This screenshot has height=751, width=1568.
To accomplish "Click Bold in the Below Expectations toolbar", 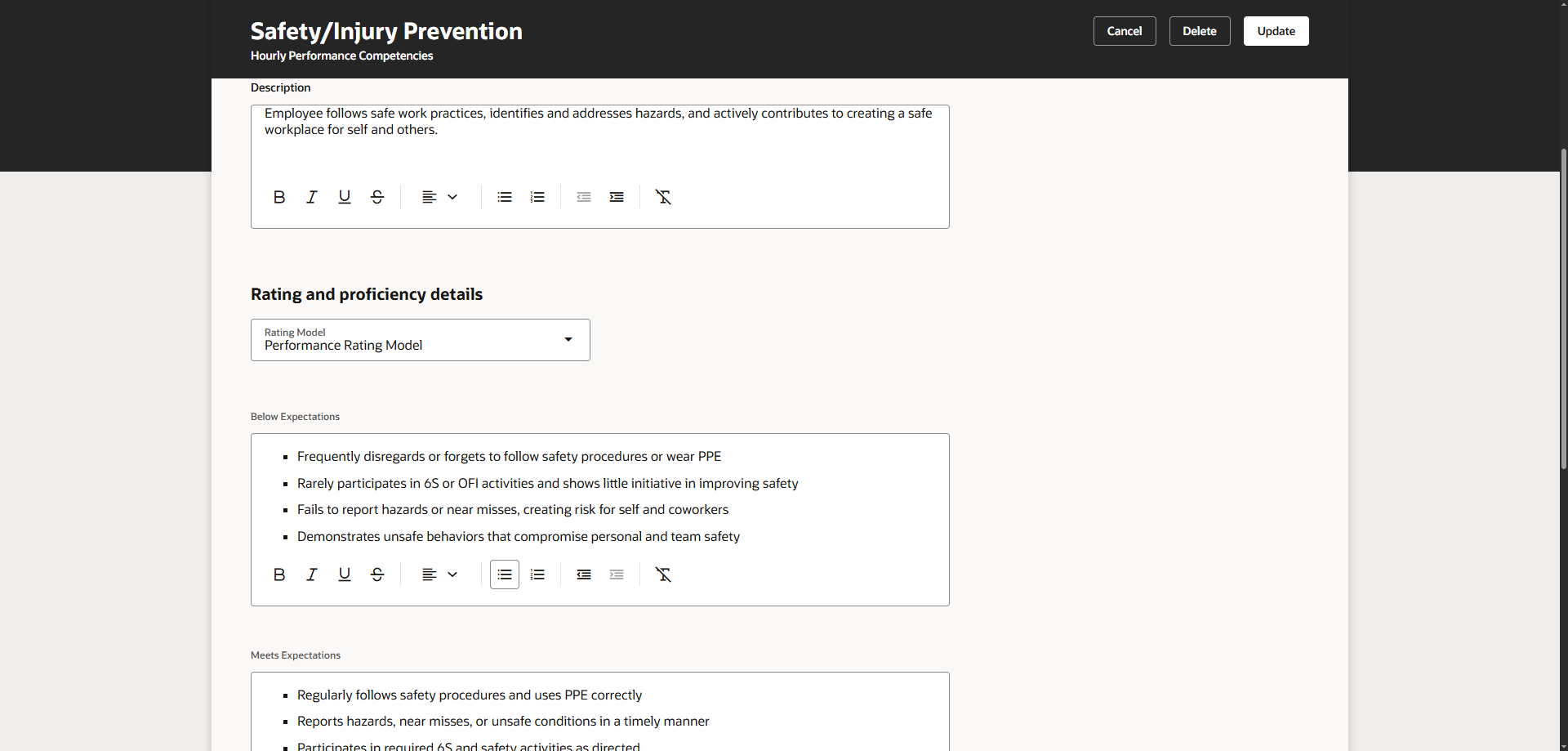I will click(279, 574).
